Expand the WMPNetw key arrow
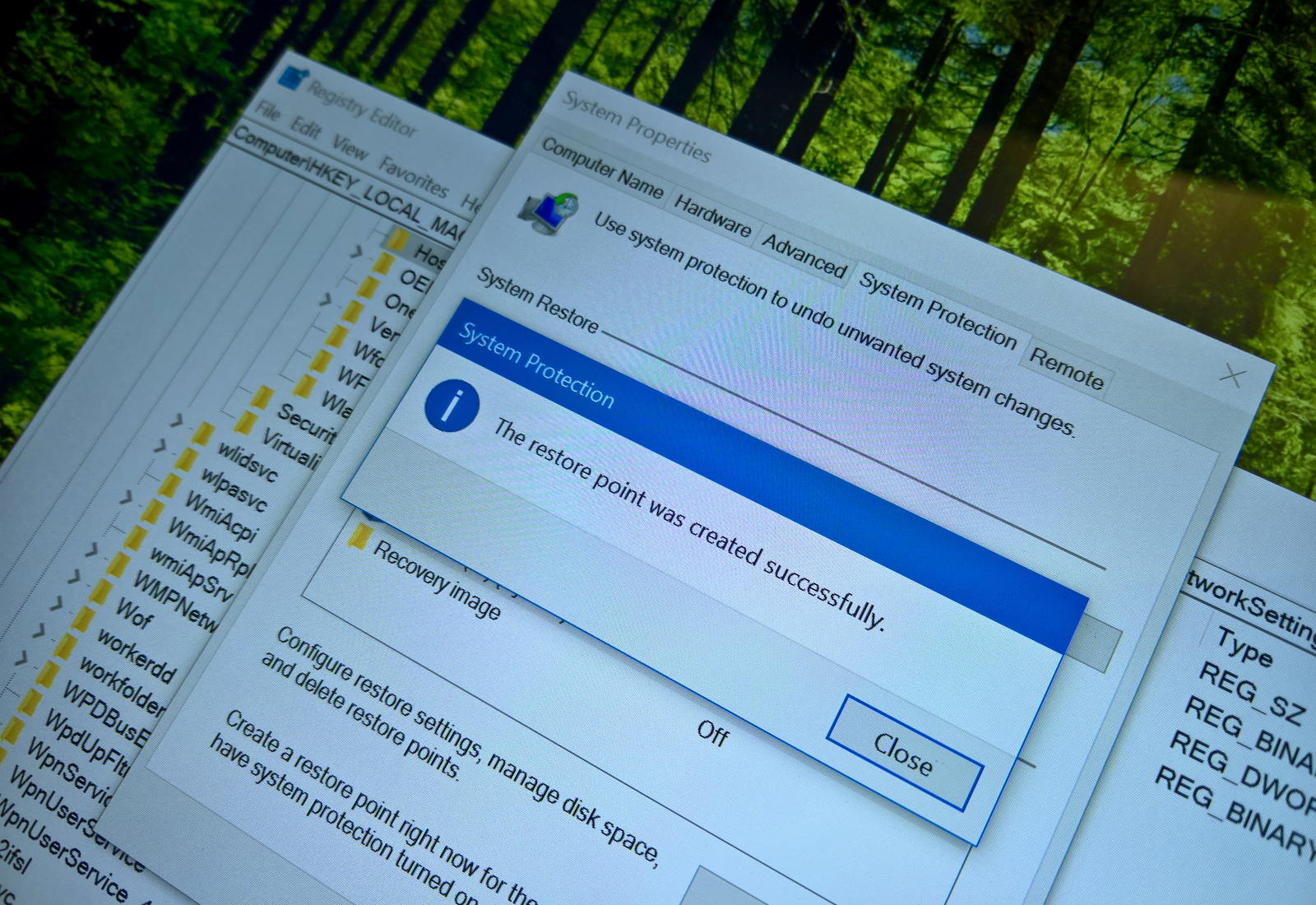 click(x=91, y=550)
